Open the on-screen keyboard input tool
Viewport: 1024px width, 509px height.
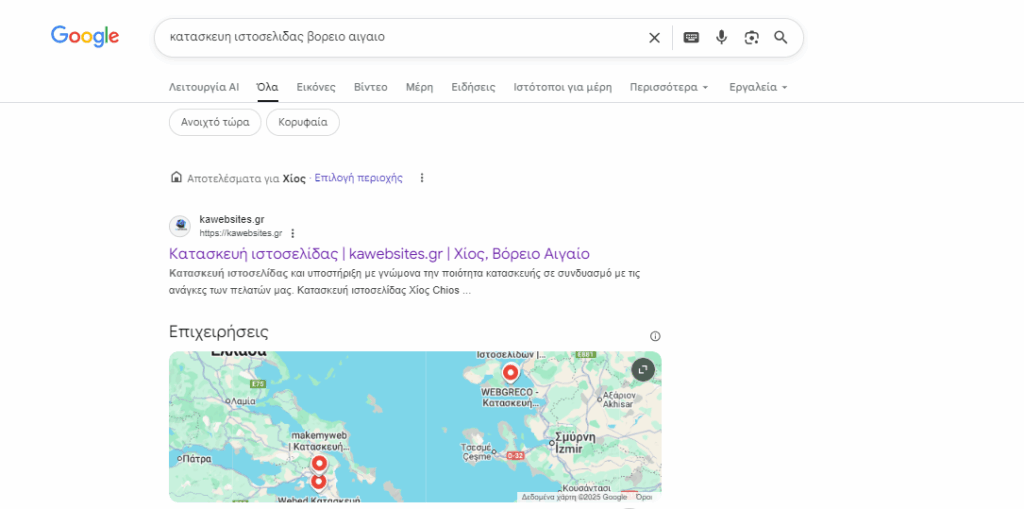click(691, 37)
